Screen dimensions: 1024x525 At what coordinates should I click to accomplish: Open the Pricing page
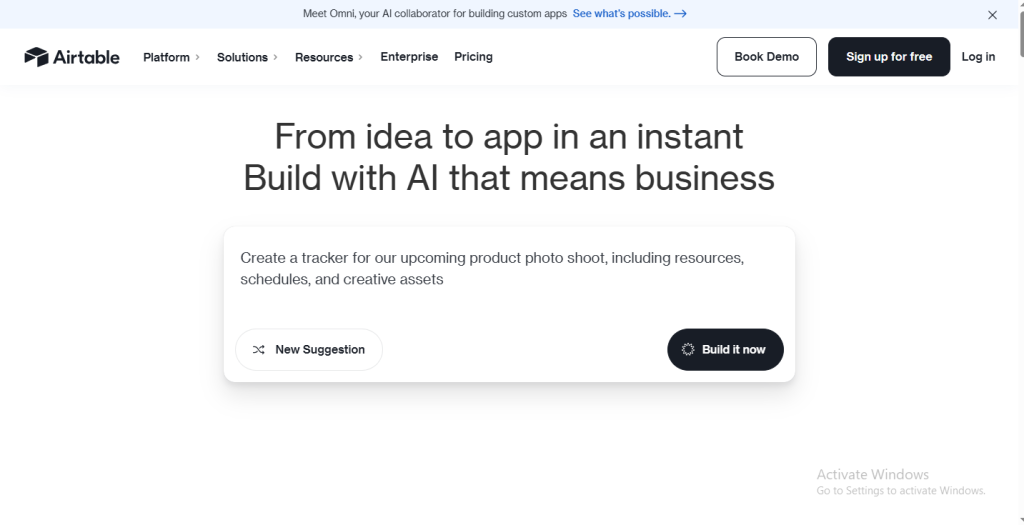(x=473, y=57)
